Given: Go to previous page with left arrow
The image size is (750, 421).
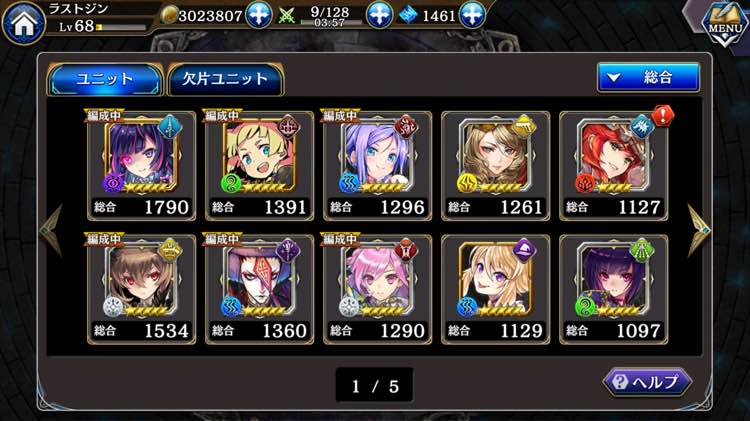Looking at the screenshot, I should [51, 231].
